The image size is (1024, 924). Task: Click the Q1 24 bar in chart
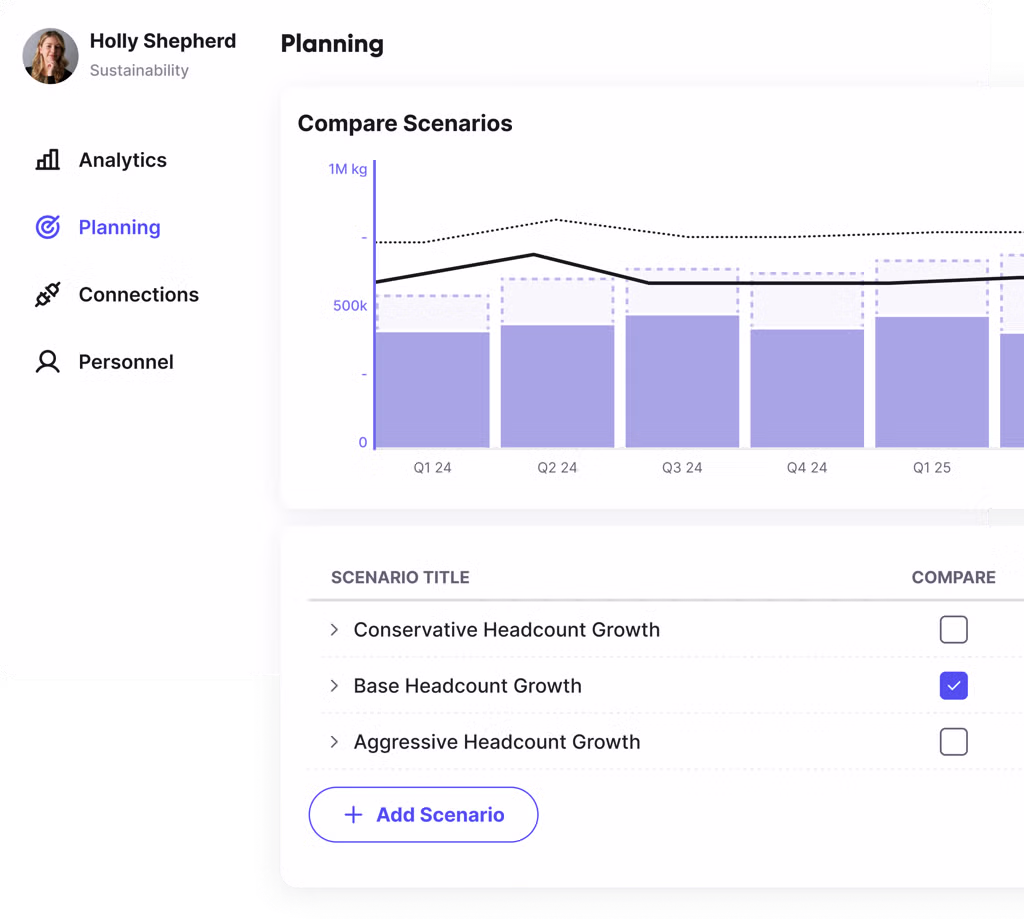tap(432, 390)
